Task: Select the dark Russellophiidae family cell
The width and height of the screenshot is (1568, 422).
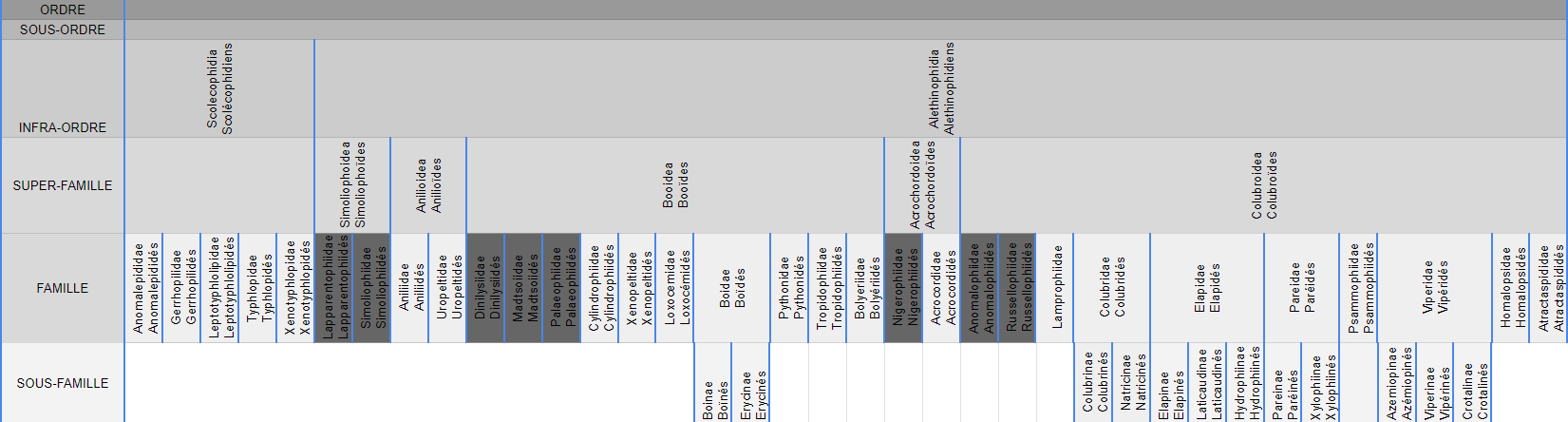Action: tap(1017, 288)
